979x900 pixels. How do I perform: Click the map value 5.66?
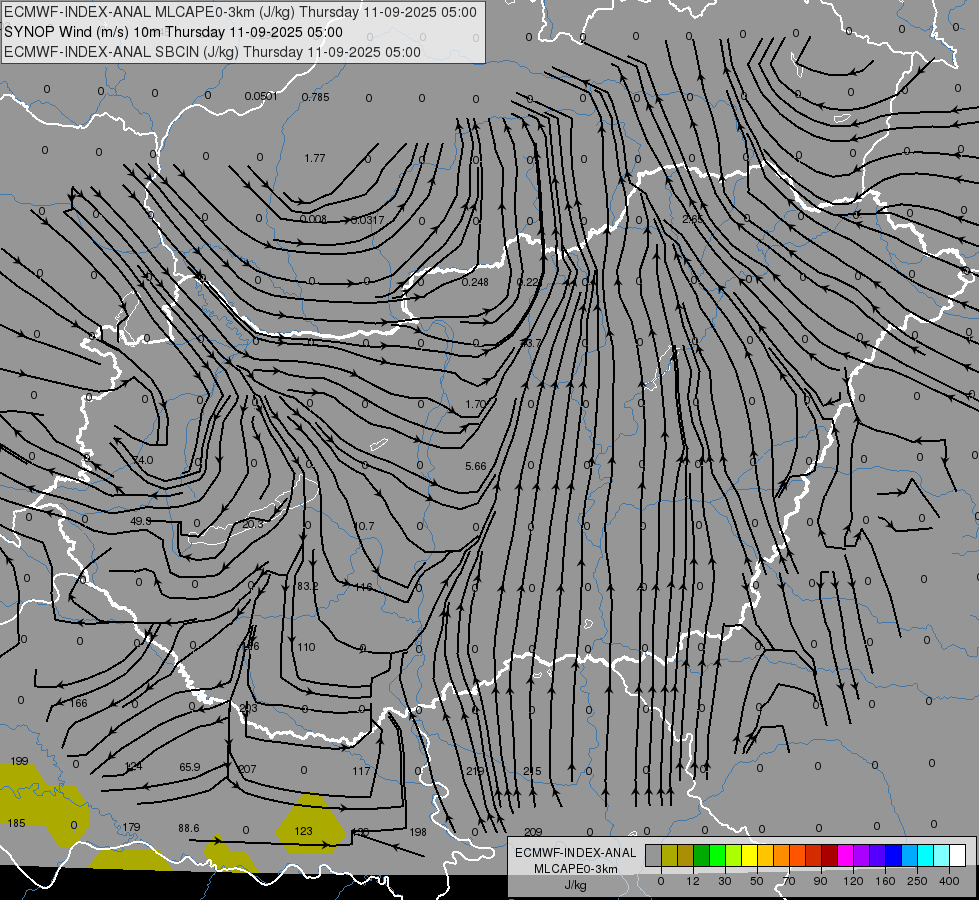coord(476,467)
